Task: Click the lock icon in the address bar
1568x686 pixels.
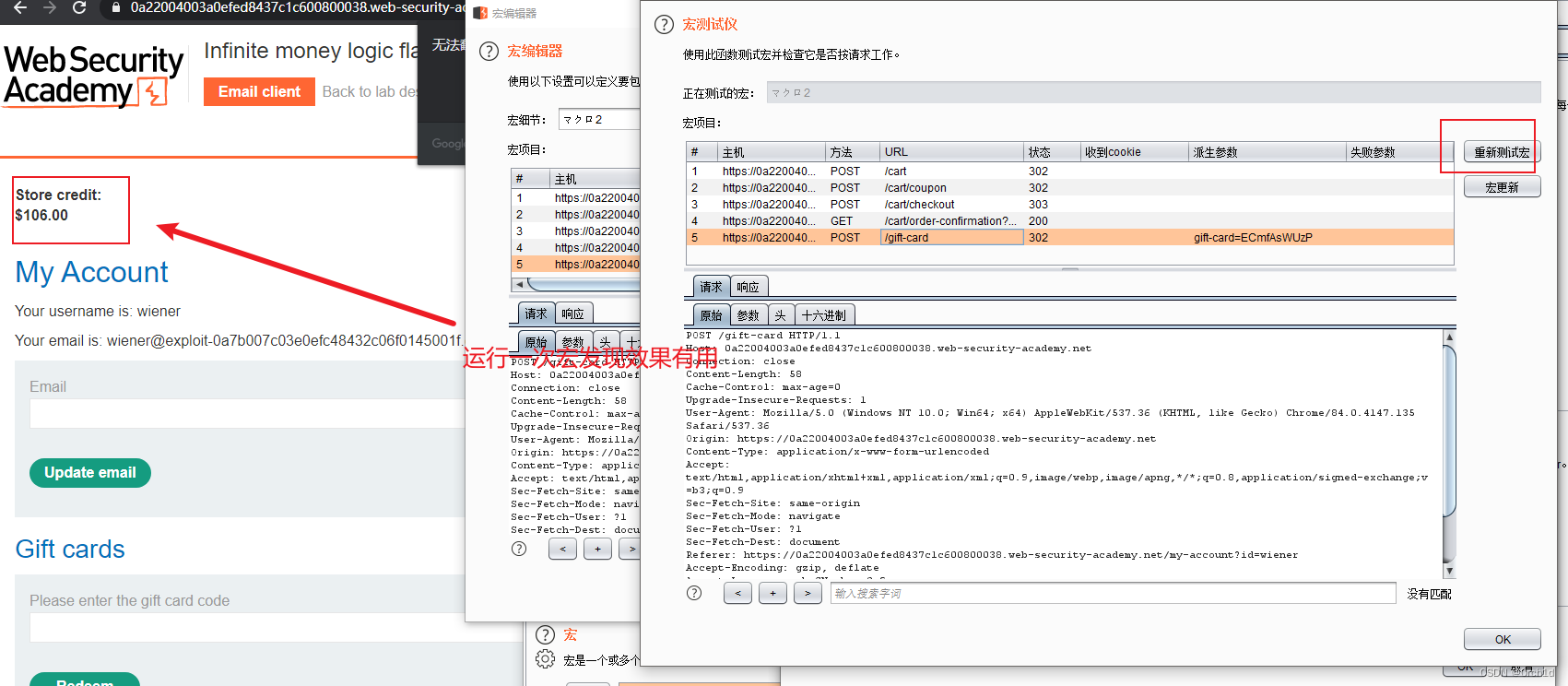Action: coord(115,7)
